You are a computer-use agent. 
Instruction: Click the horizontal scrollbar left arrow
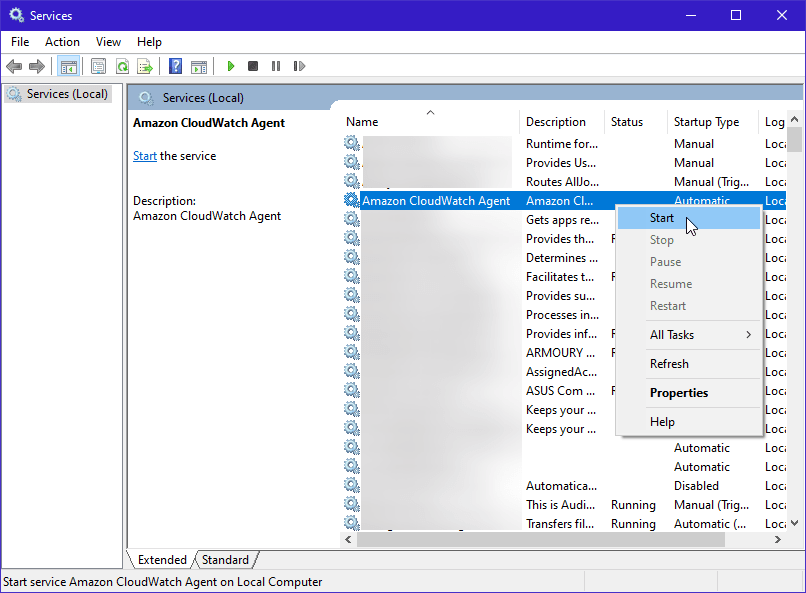(x=349, y=540)
